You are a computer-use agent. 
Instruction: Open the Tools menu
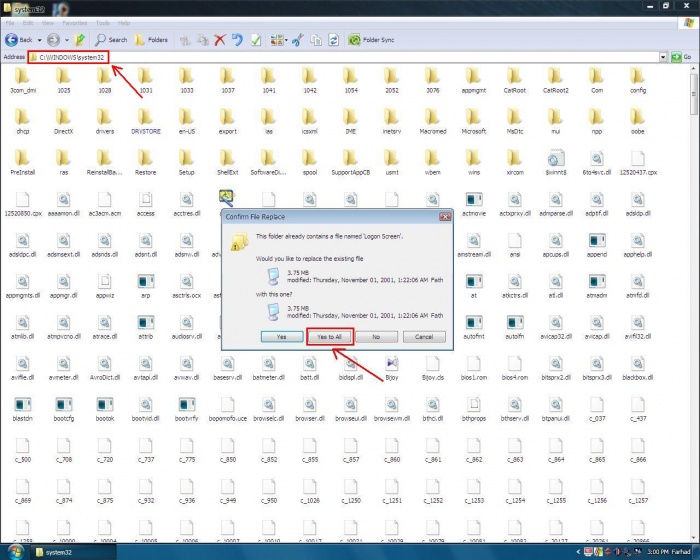click(x=103, y=23)
